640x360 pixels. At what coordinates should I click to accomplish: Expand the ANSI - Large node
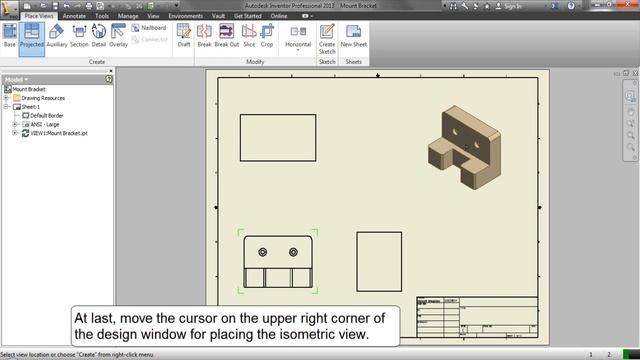coord(15,124)
